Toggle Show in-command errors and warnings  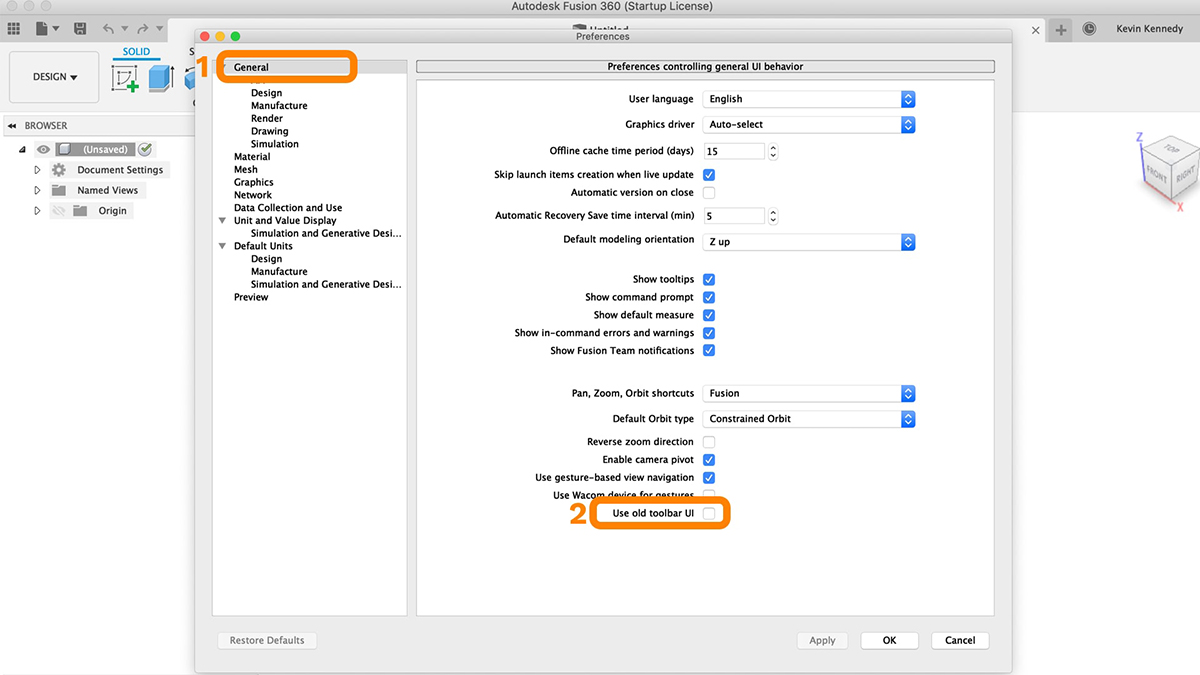click(709, 333)
